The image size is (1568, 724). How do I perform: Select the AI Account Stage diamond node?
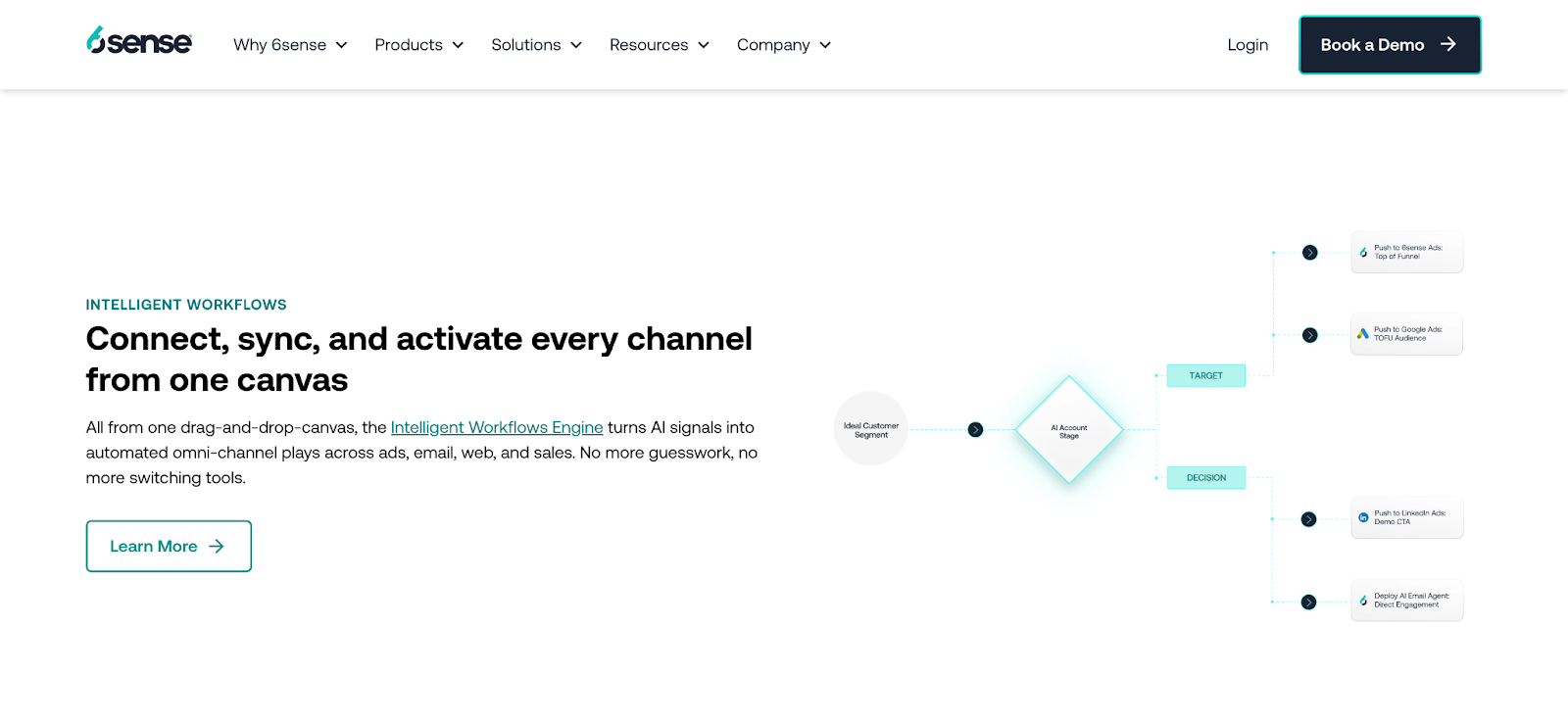pos(1069,430)
